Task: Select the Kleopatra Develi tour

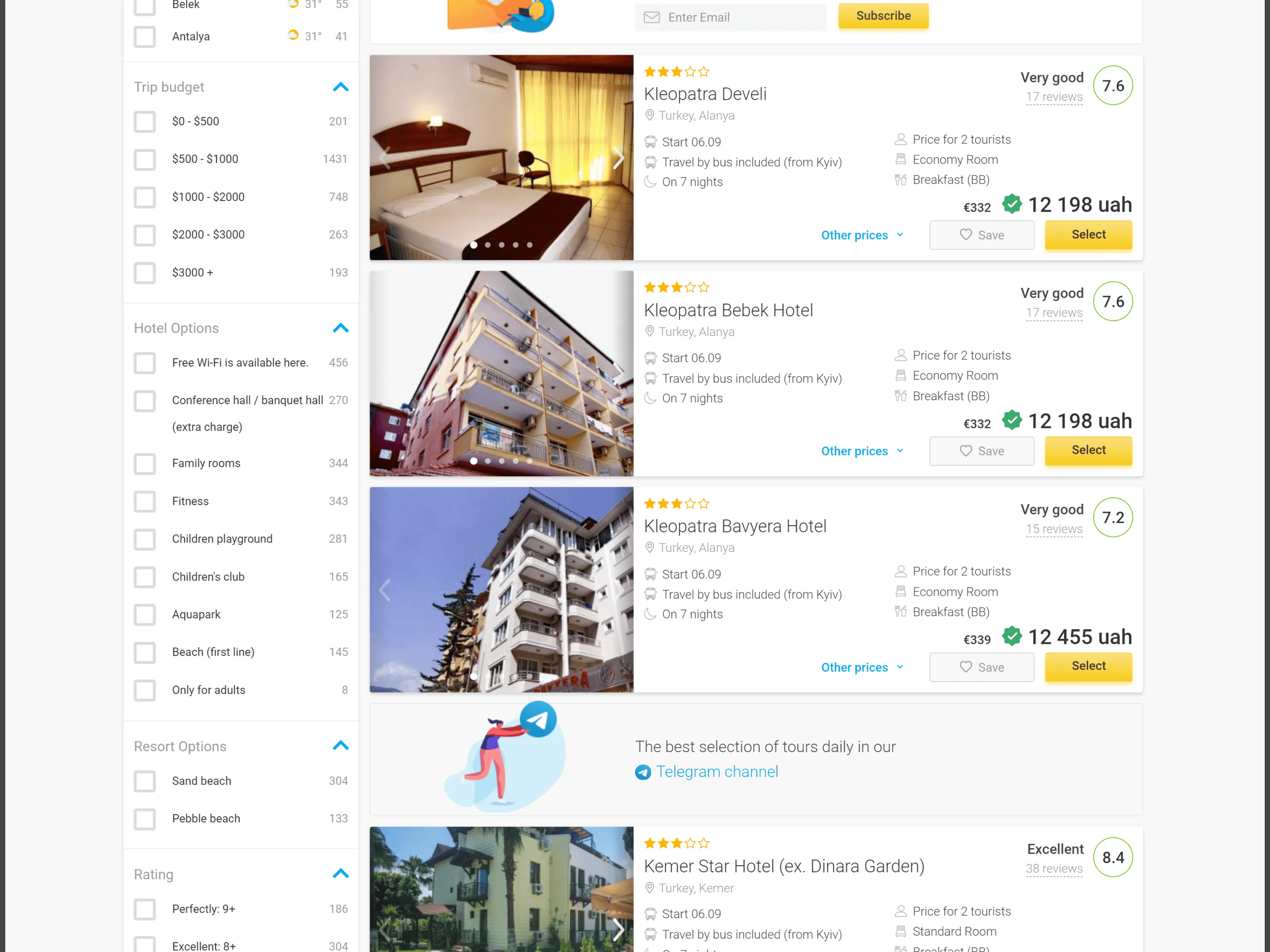Action: (x=1088, y=235)
